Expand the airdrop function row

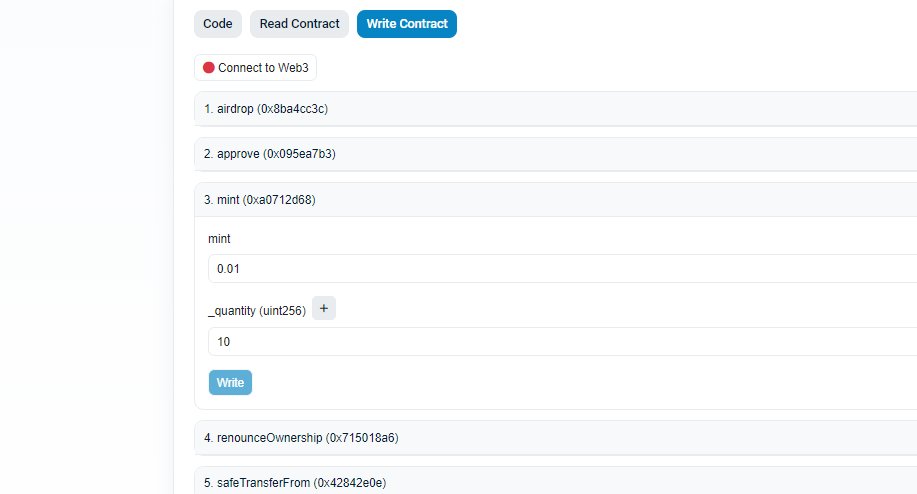click(556, 109)
